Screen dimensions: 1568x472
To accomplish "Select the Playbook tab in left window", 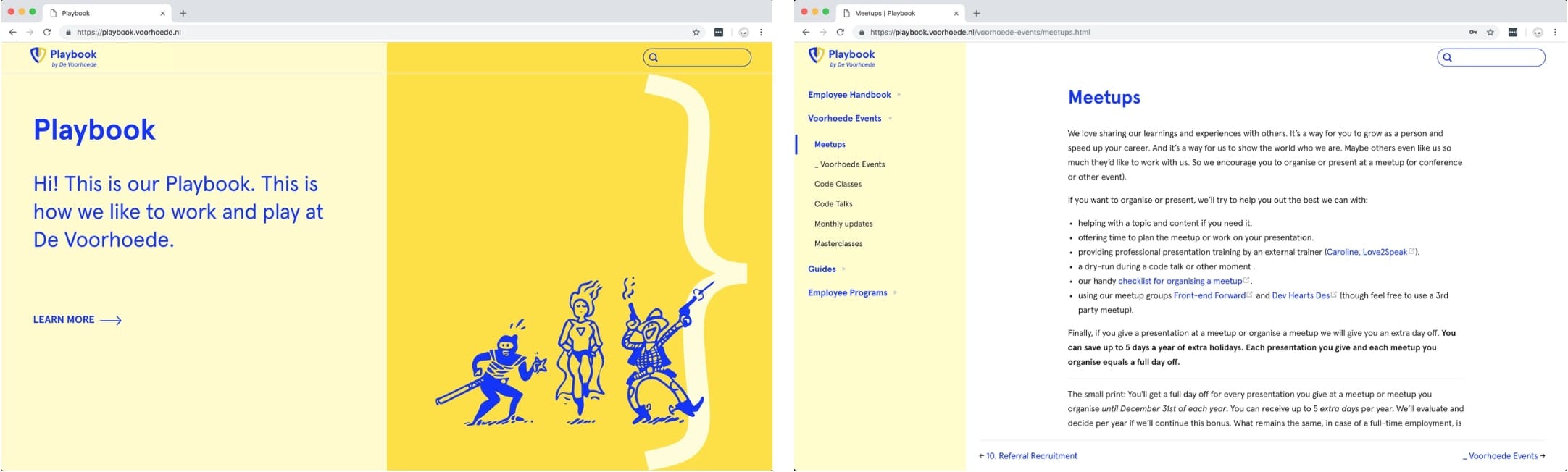I will point(107,13).
